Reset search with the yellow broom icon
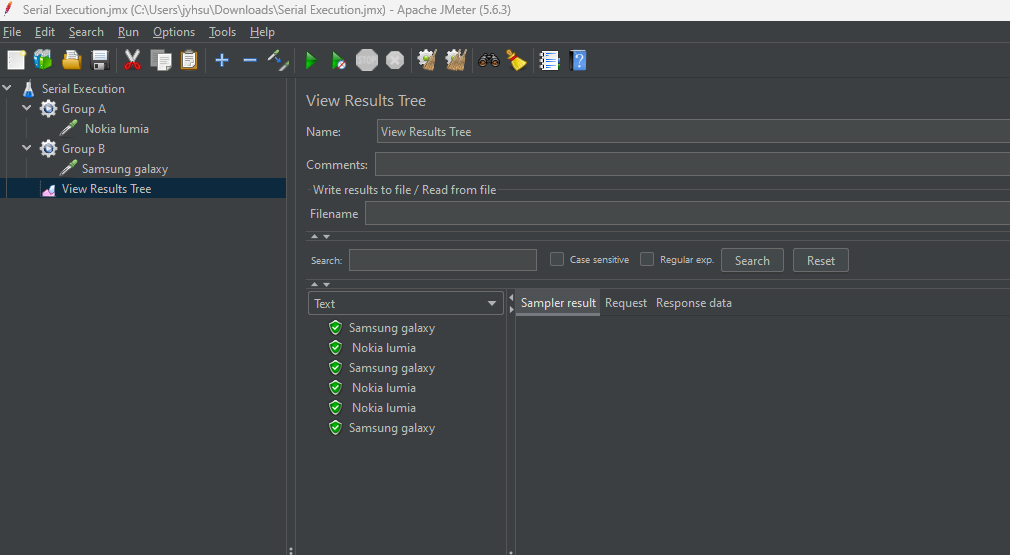The height and width of the screenshot is (555, 1010). [x=517, y=61]
